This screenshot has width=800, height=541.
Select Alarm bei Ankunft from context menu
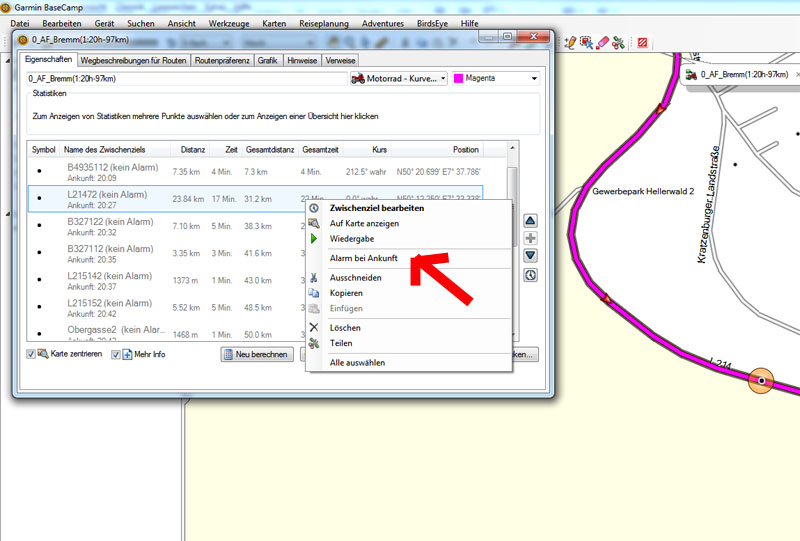pyautogui.click(x=364, y=258)
